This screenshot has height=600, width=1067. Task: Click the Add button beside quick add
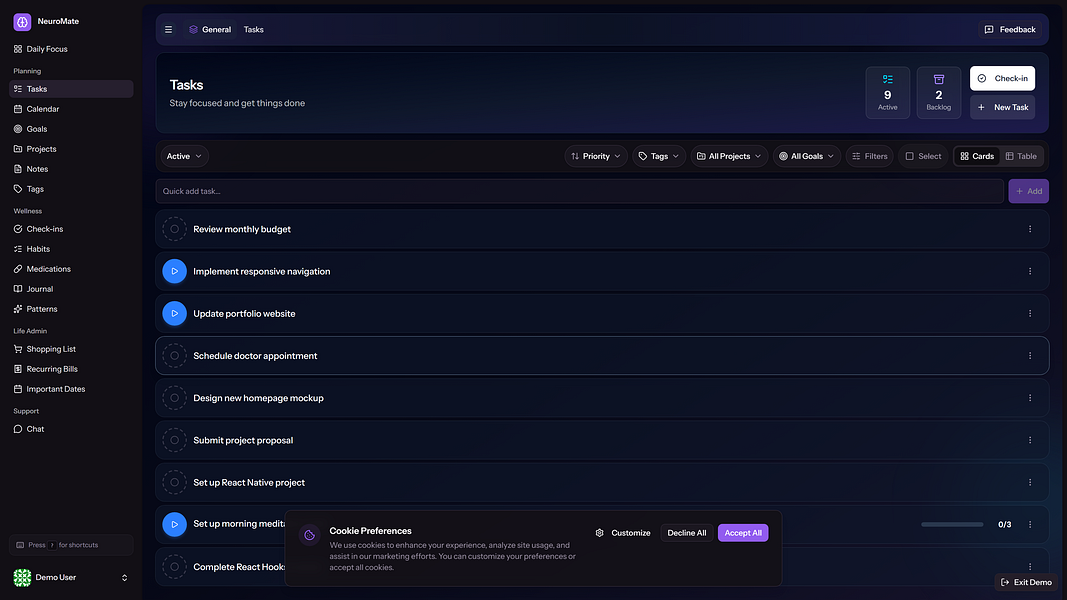pos(1028,191)
